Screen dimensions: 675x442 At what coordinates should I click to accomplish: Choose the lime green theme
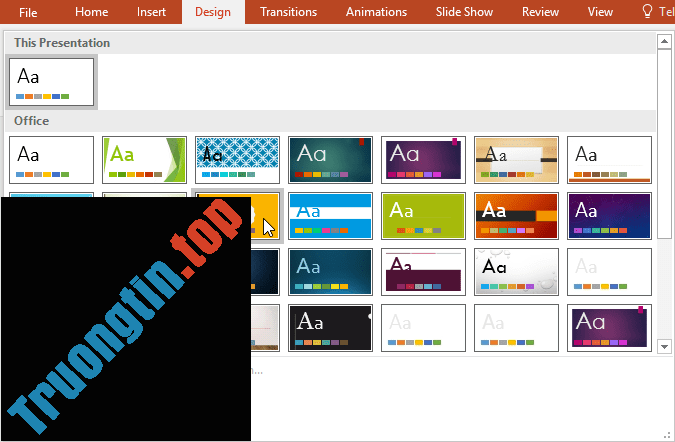pos(423,216)
